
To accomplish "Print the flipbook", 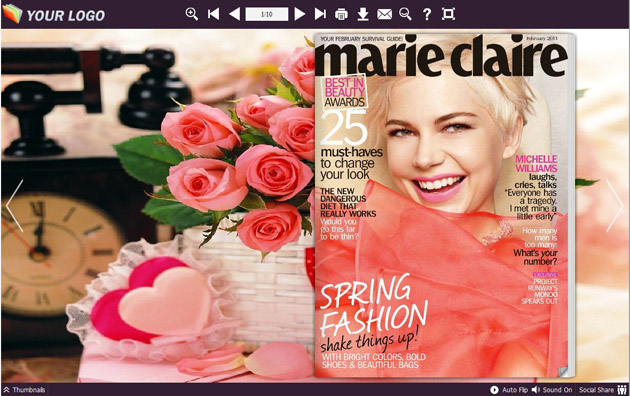I will (x=341, y=14).
